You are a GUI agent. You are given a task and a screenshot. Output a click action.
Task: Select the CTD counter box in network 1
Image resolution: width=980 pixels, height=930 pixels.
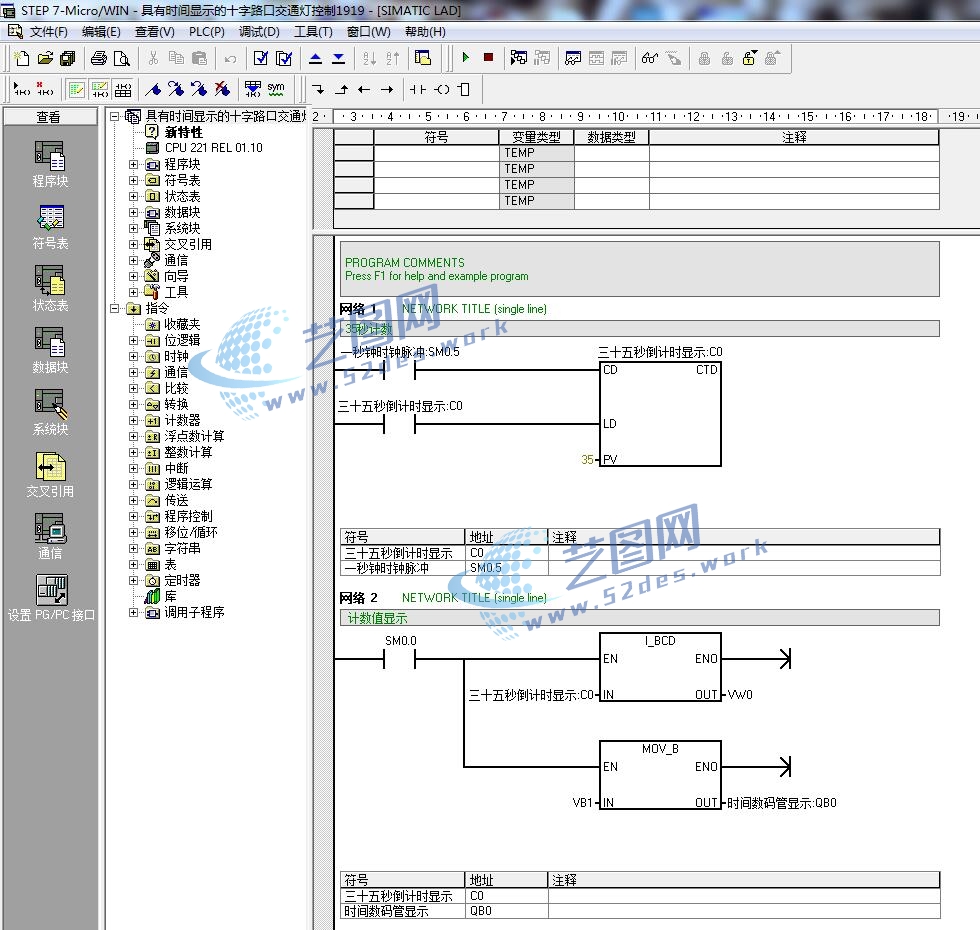coord(660,414)
